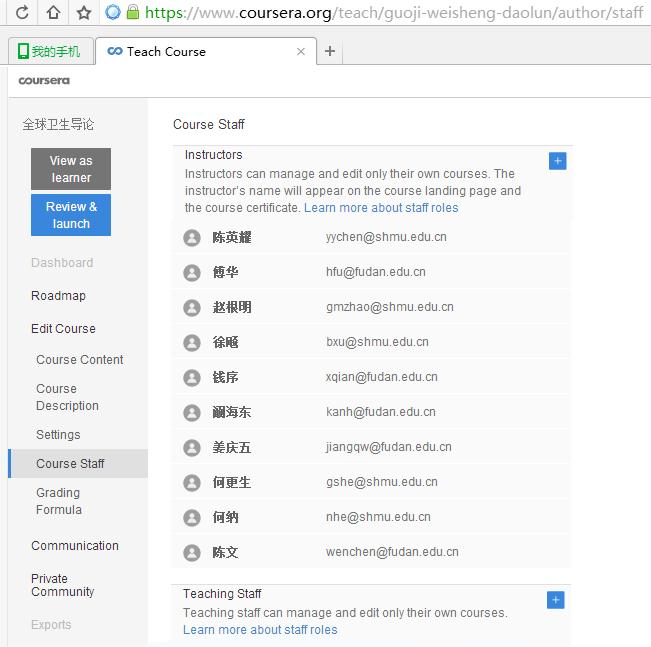This screenshot has height=647, width=651.
Task: Click the course title 全球卫生导论
Action: point(58,124)
